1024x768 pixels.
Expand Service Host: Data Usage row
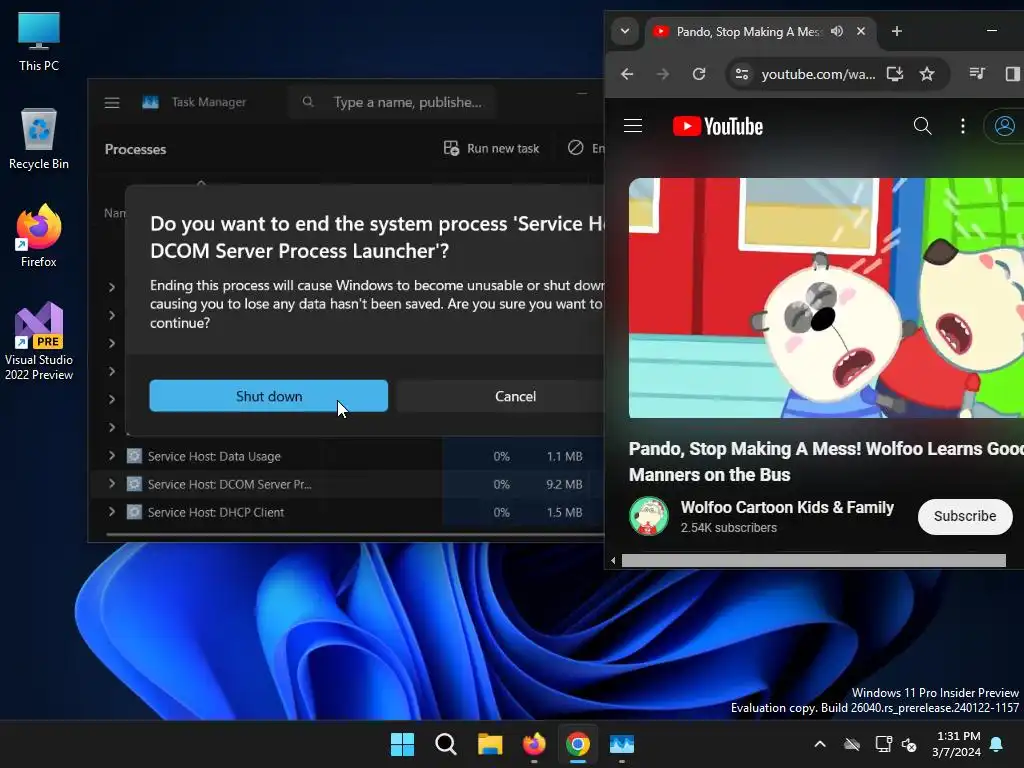pyautogui.click(x=112, y=456)
